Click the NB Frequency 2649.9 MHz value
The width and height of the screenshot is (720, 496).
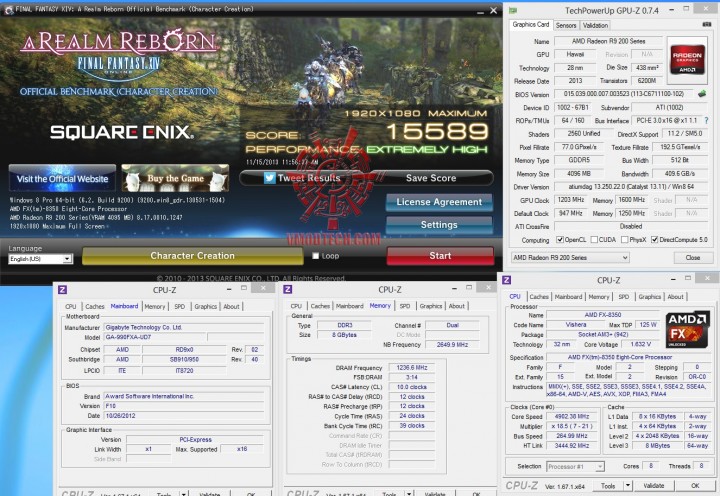452,344
